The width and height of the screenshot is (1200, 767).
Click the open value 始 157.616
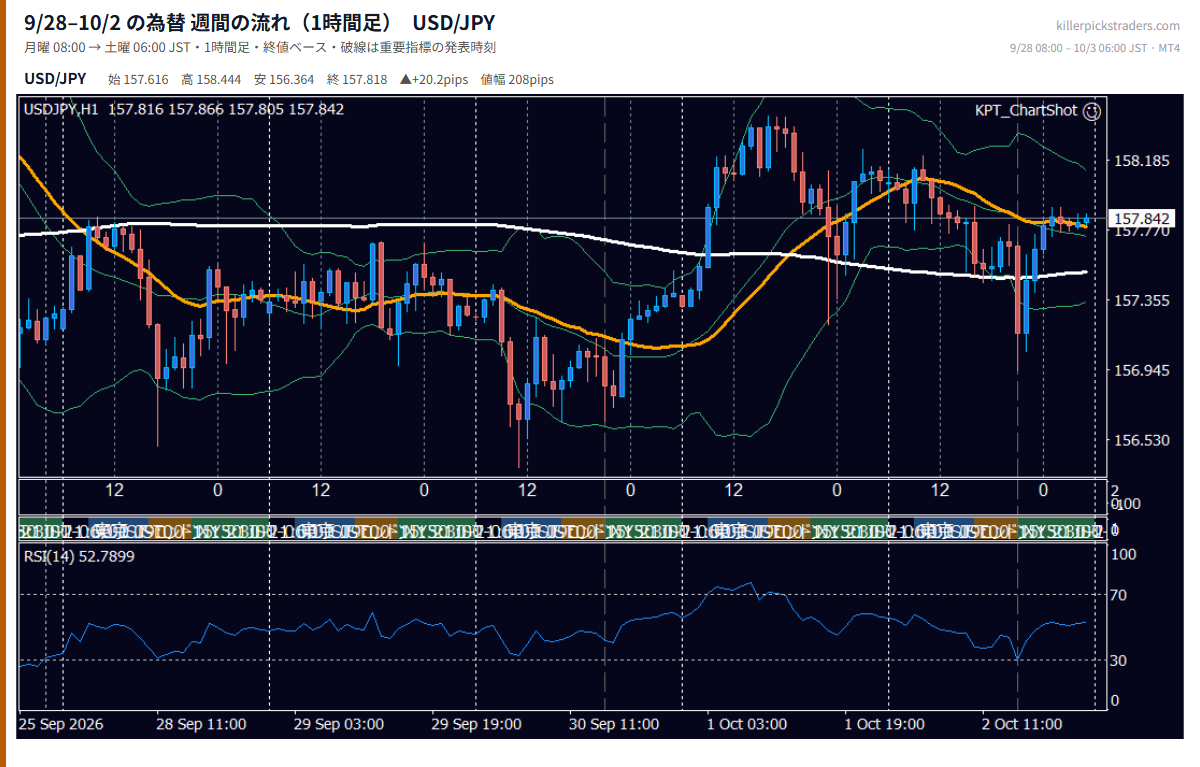click(x=138, y=79)
